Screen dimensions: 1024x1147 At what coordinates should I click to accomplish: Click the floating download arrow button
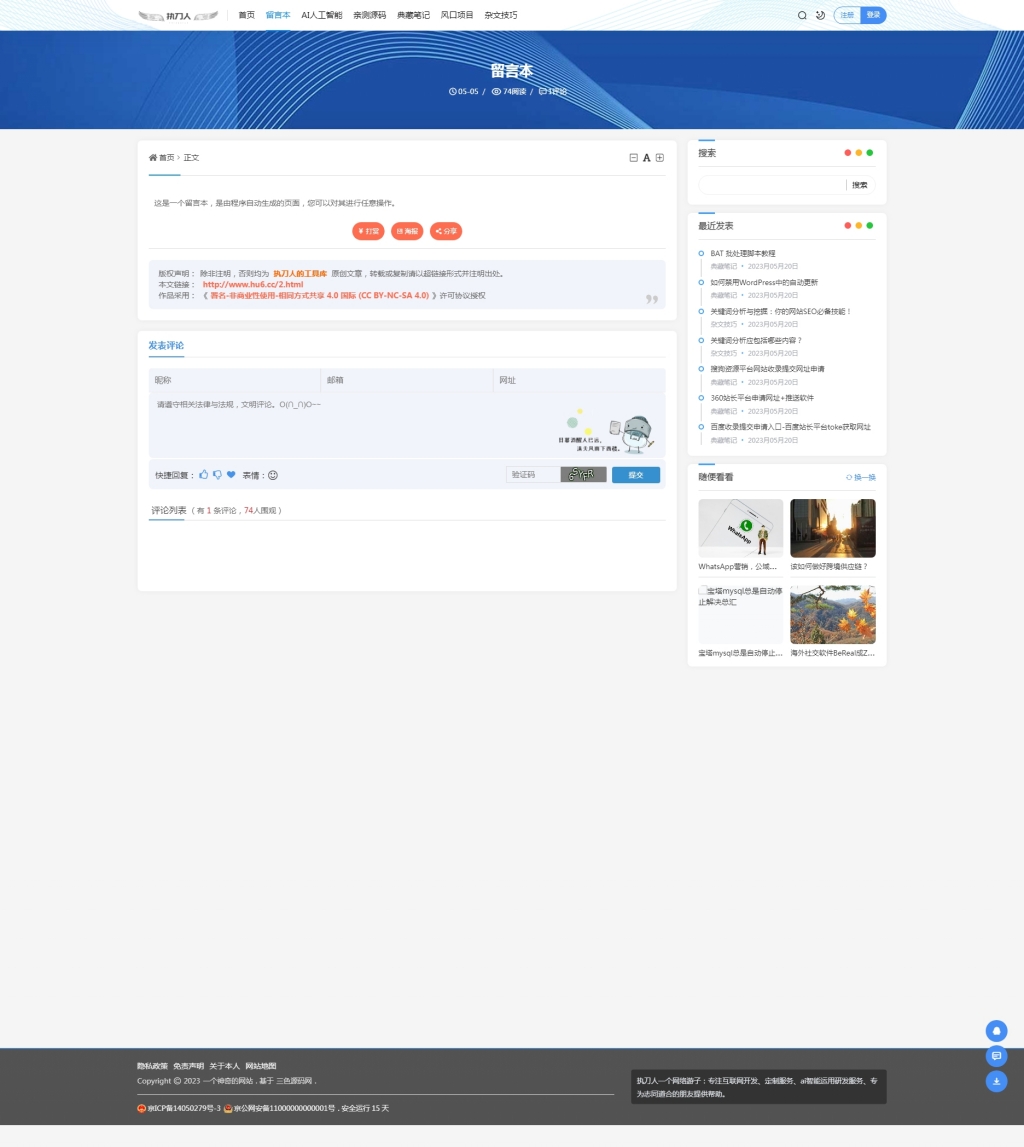(x=996, y=1081)
